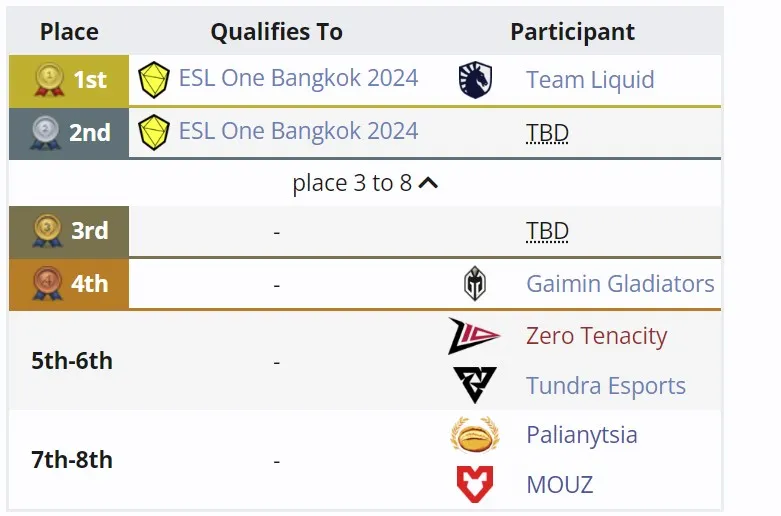Click the TBD text in 2nd place row
The height and width of the screenshot is (516, 781).
pyautogui.click(x=547, y=133)
